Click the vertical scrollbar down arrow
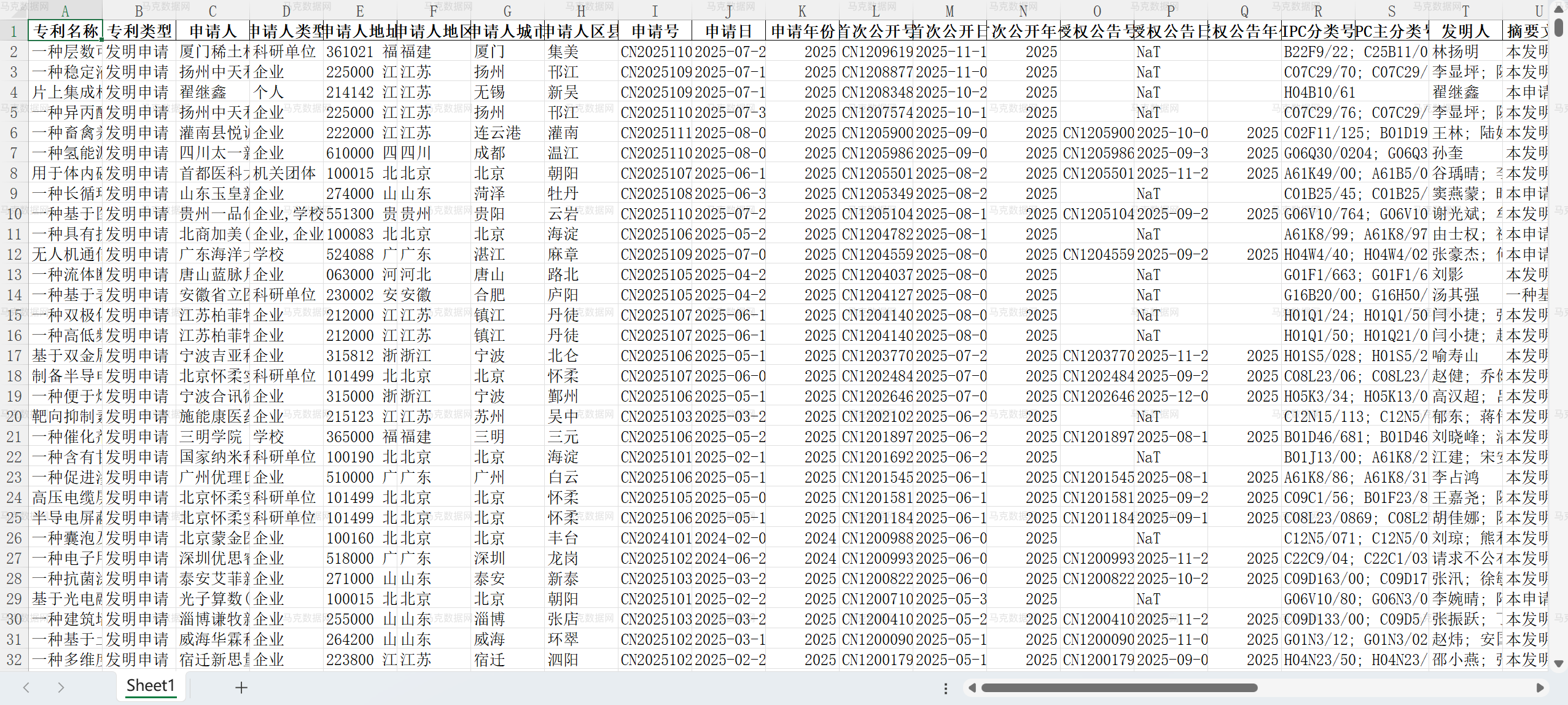1568x705 pixels. [x=1559, y=664]
